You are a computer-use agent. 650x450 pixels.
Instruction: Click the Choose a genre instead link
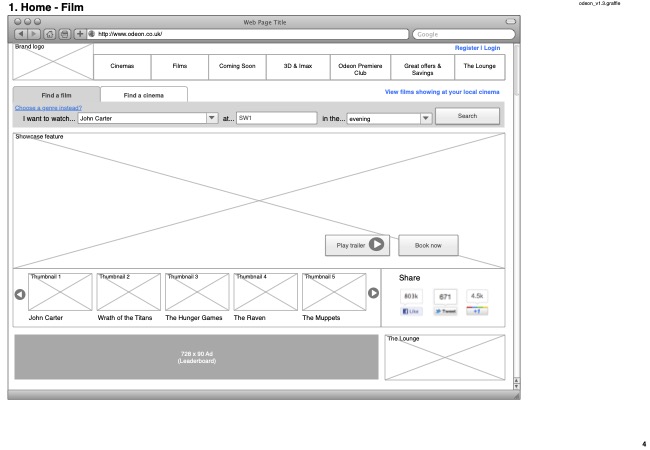[48, 107]
